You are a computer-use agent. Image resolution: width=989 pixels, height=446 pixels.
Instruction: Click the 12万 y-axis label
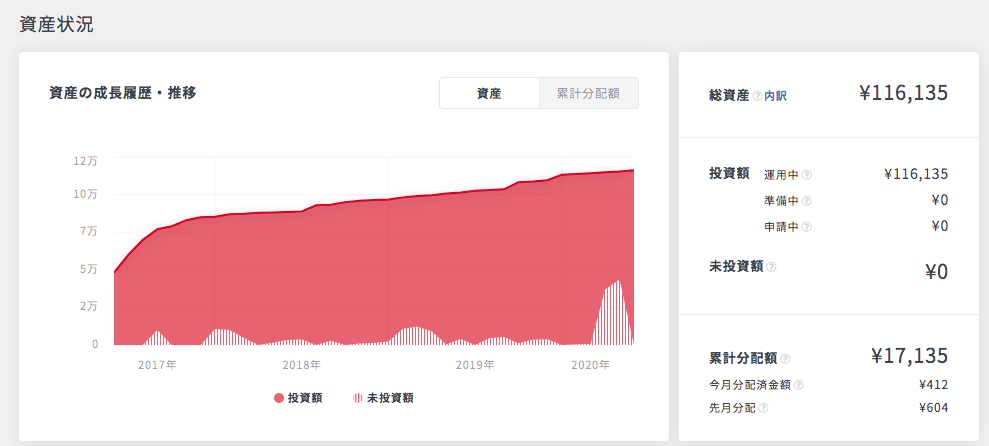[86, 161]
